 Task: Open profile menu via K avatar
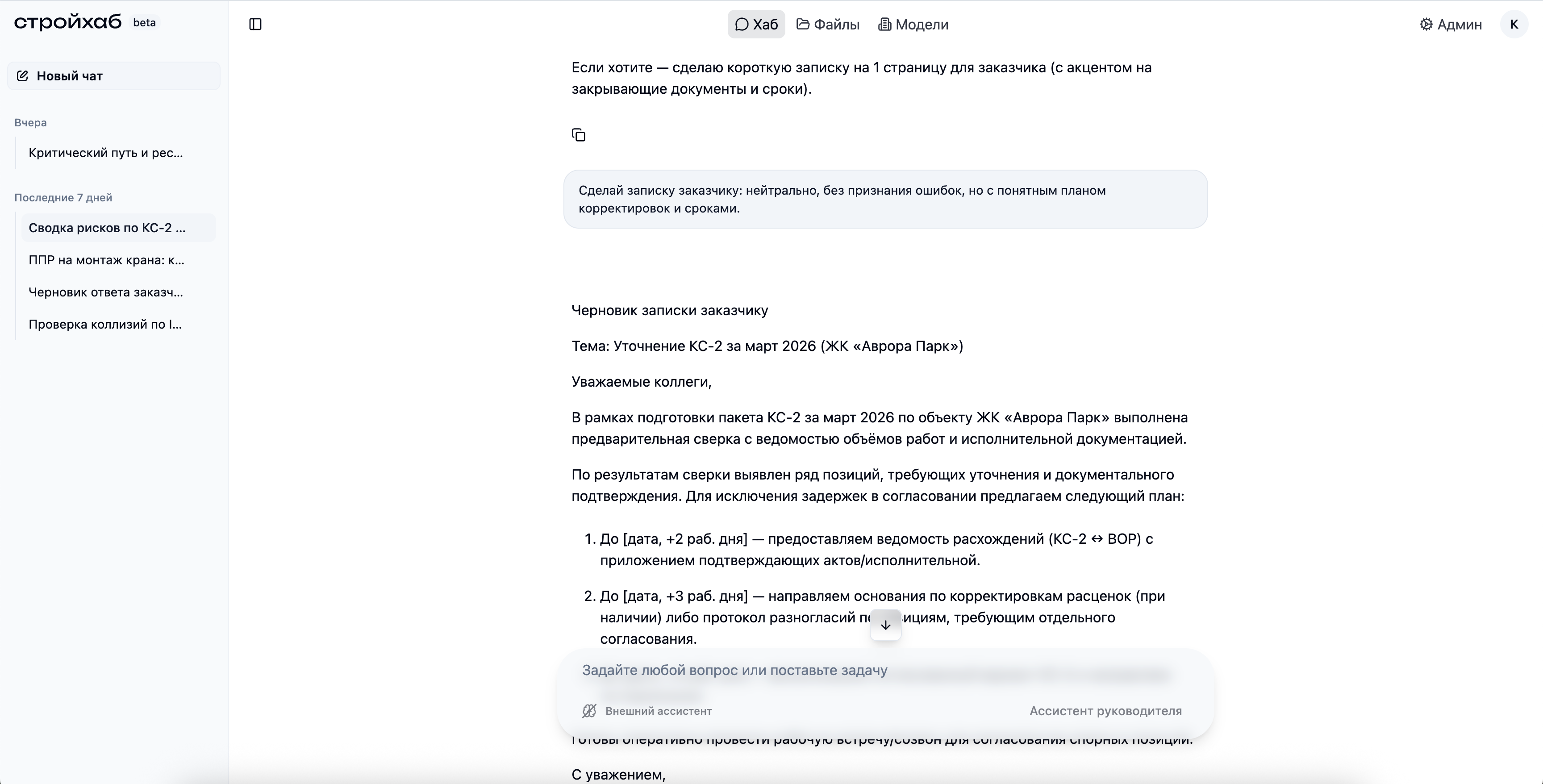[1515, 25]
